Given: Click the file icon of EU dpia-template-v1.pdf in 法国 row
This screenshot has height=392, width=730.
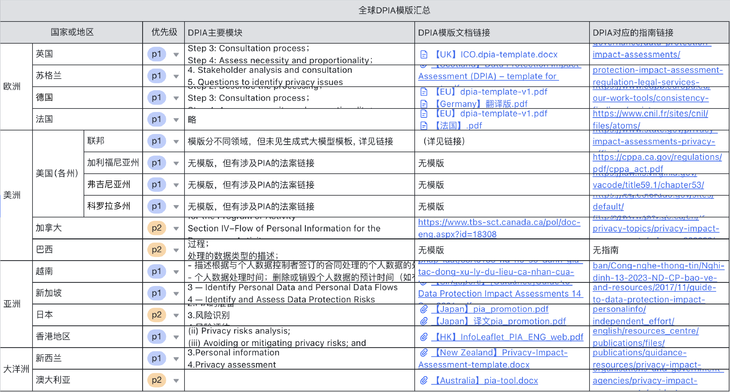Looking at the screenshot, I should point(424,114).
